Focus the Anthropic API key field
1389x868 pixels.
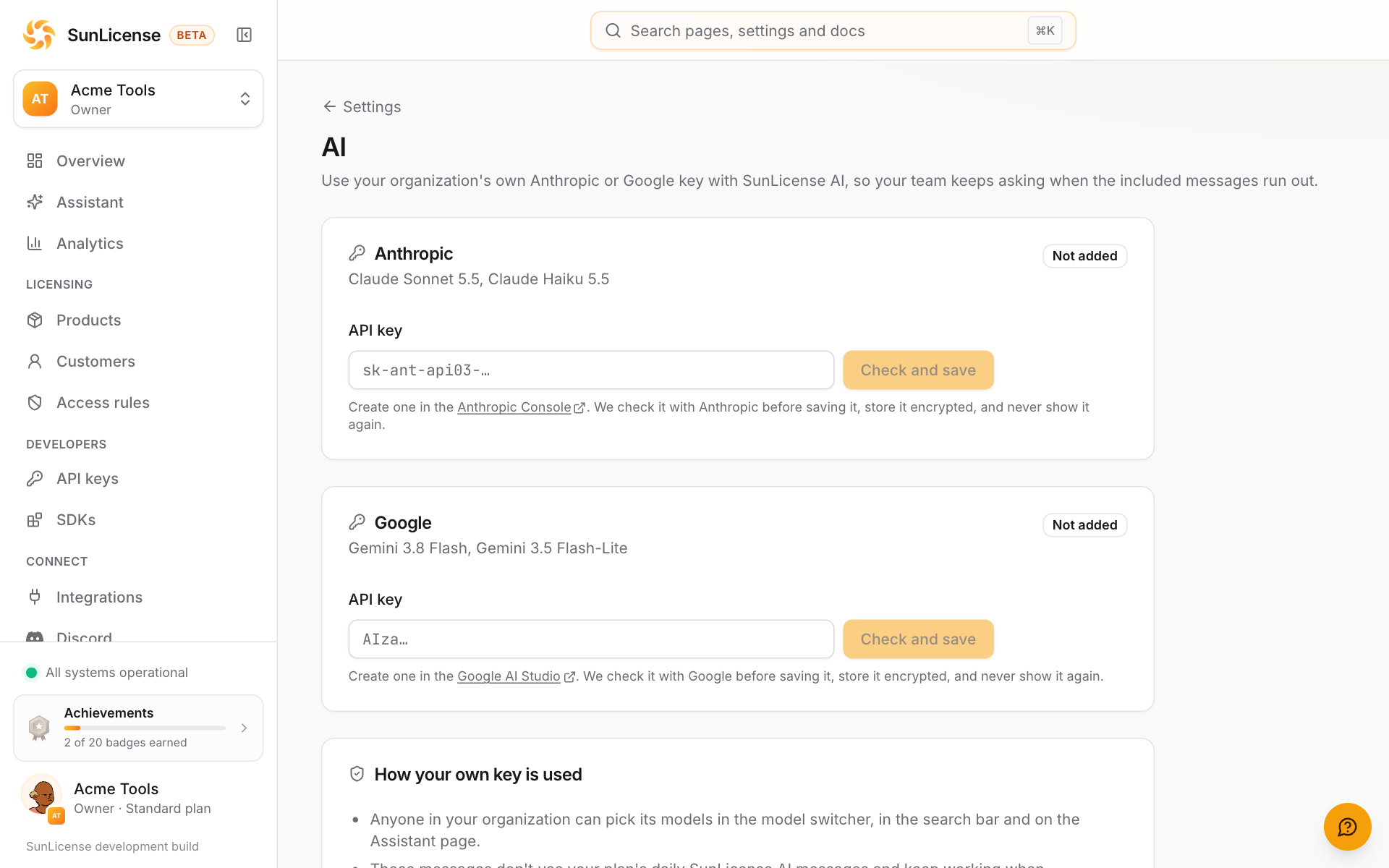coord(591,370)
